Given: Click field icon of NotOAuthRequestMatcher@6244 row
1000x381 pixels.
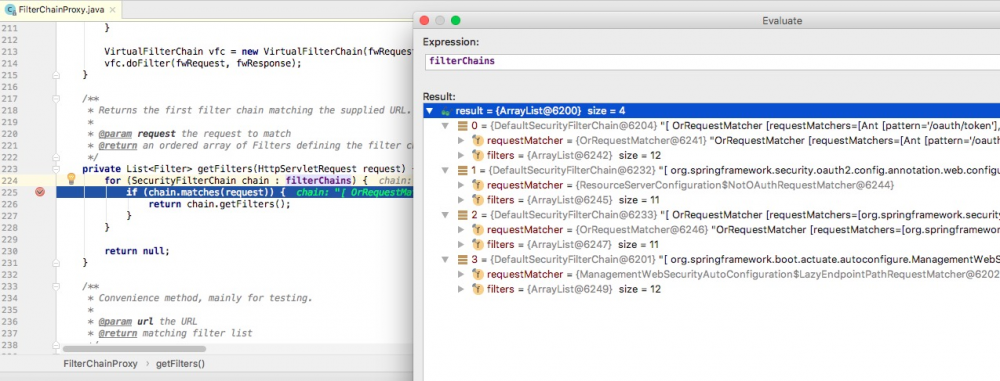Looking at the screenshot, I should pos(477,185).
